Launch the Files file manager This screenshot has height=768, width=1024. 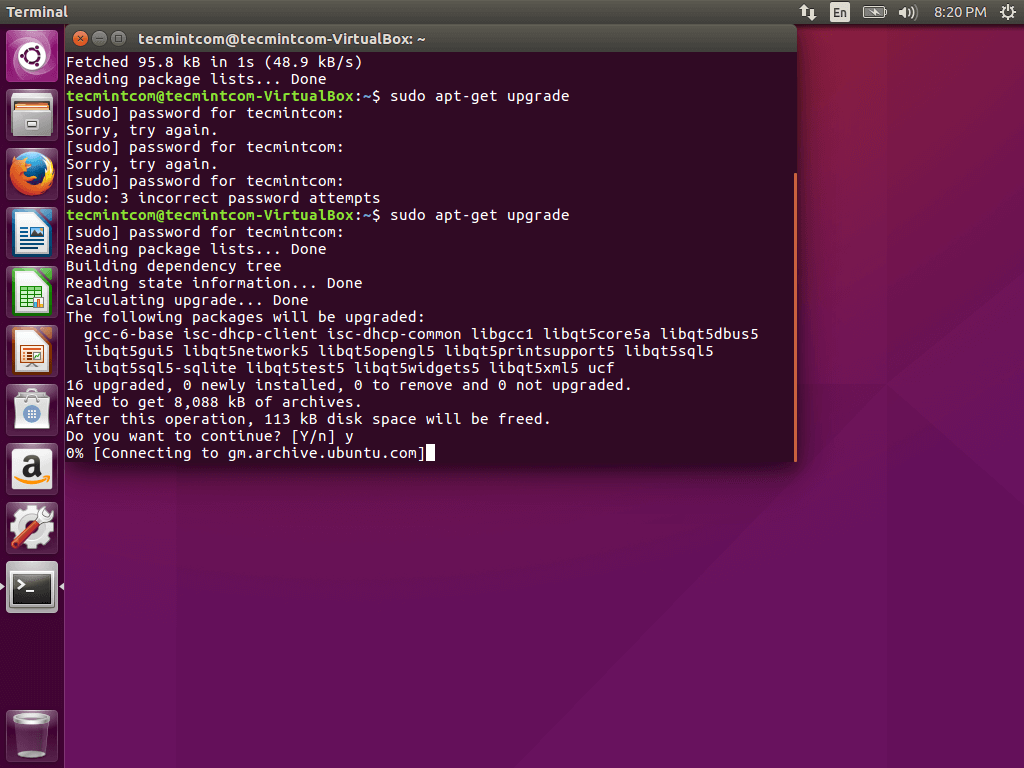pyautogui.click(x=31, y=114)
